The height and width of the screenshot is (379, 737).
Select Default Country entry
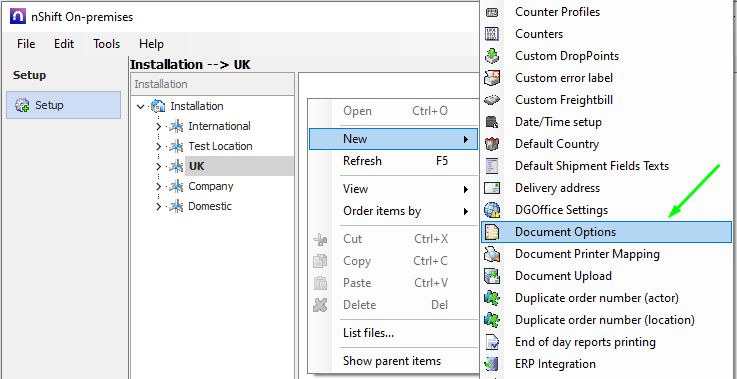click(606, 144)
